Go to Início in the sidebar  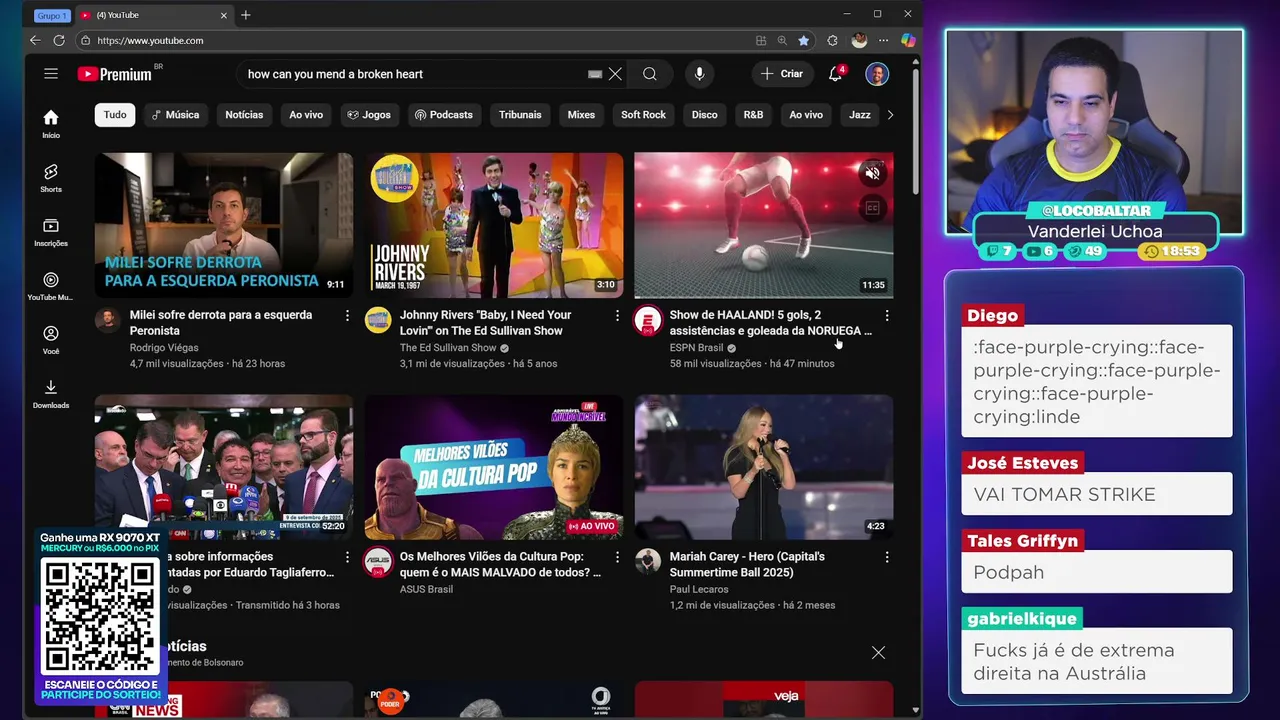point(51,123)
